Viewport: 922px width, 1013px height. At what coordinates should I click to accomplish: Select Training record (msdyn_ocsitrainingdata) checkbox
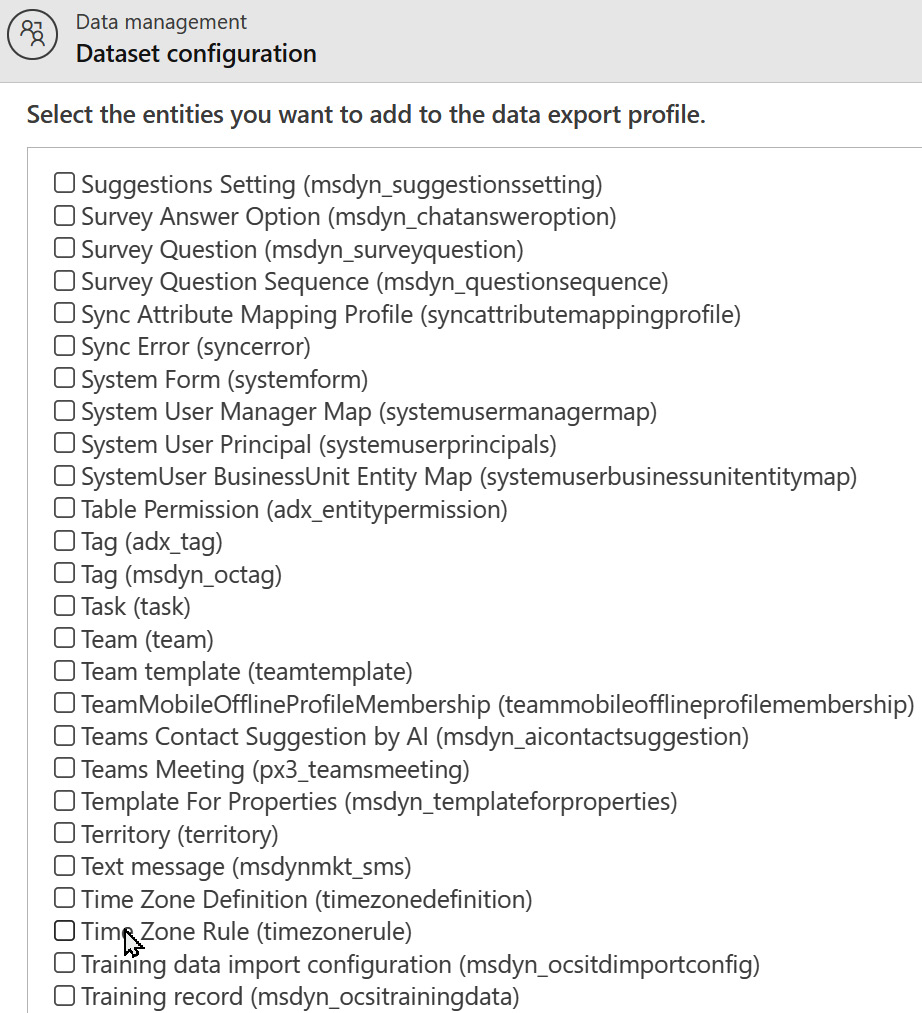64,996
